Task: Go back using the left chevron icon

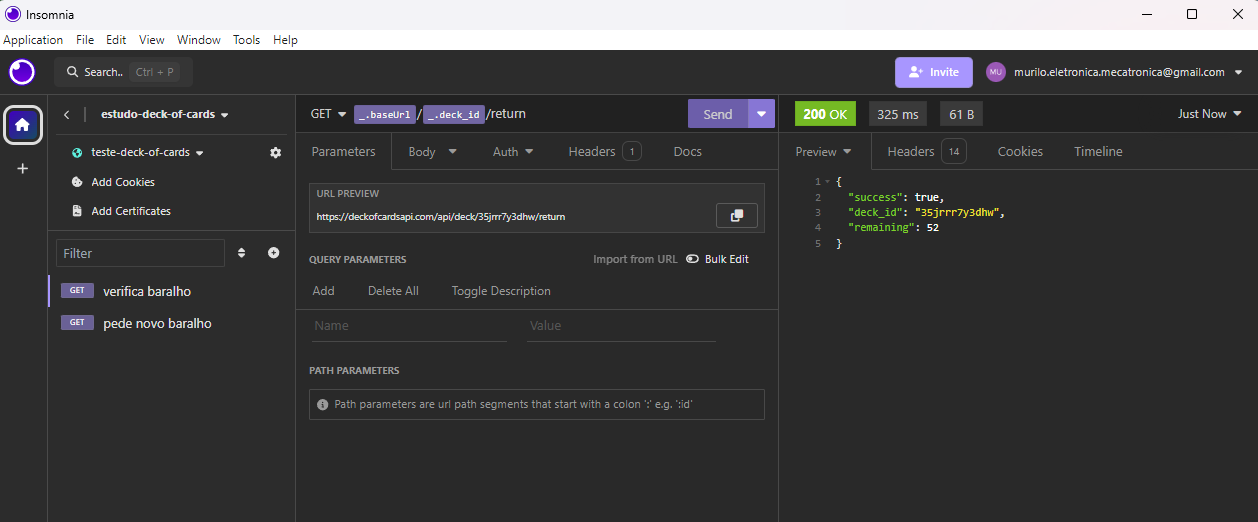Action: click(66, 115)
